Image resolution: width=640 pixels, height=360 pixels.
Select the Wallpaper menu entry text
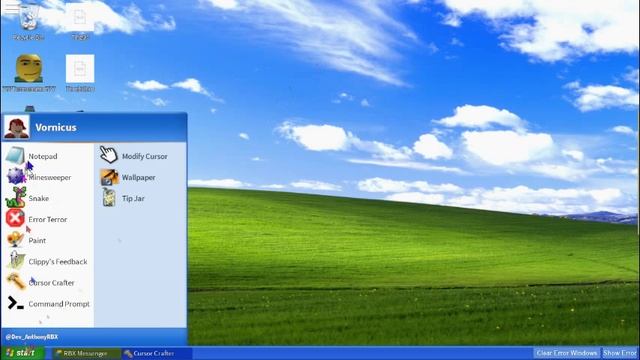(x=138, y=178)
